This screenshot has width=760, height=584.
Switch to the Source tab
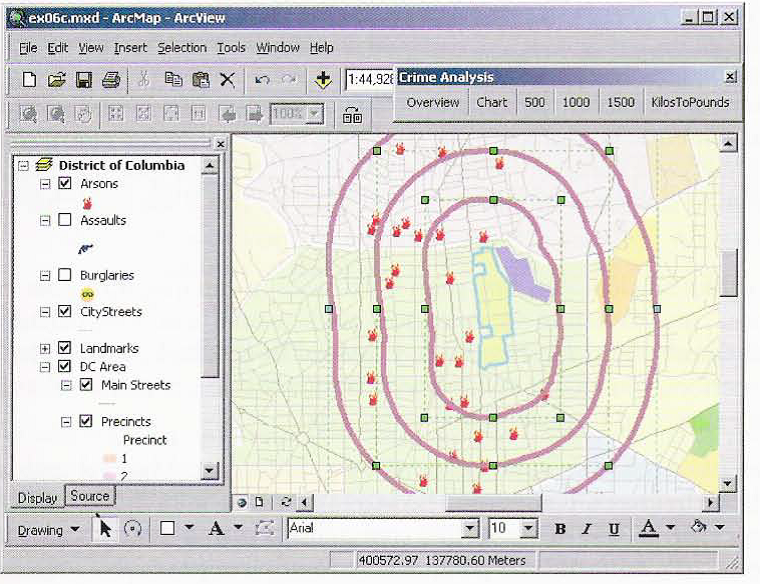[x=90, y=496]
